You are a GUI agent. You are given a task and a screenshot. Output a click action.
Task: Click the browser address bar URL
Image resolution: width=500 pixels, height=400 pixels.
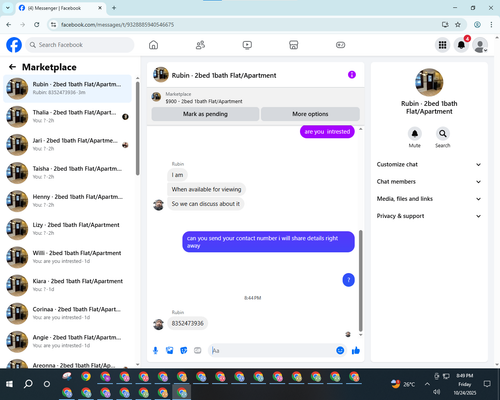117,25
